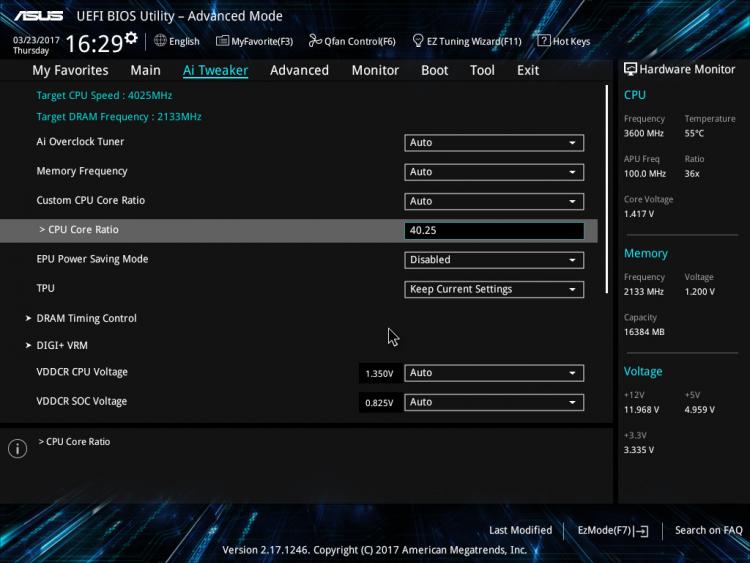750x563 pixels.
Task: Switch to the Advanced tab
Action: [x=299, y=70]
